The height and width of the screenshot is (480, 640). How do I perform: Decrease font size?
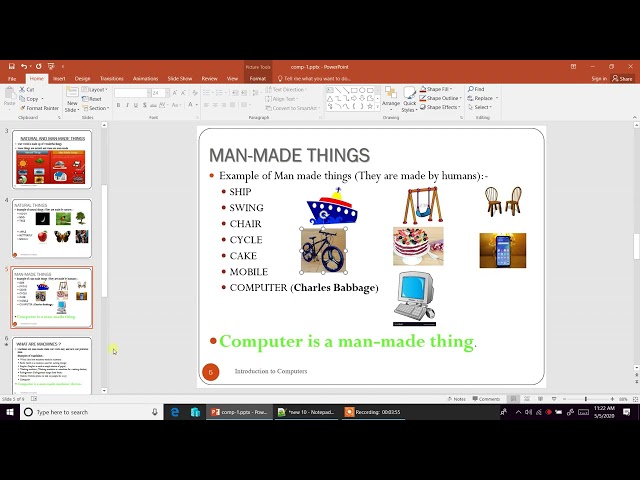pos(183,93)
